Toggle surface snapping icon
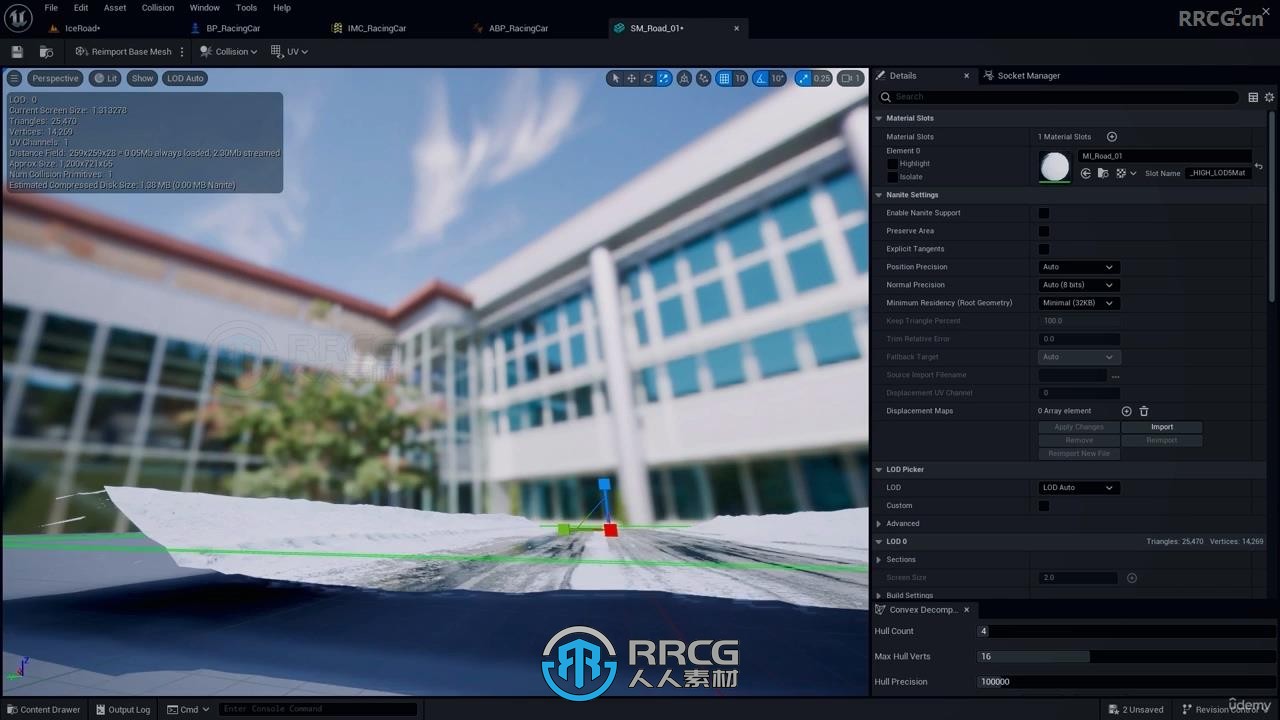The width and height of the screenshot is (1280, 720). click(704, 78)
